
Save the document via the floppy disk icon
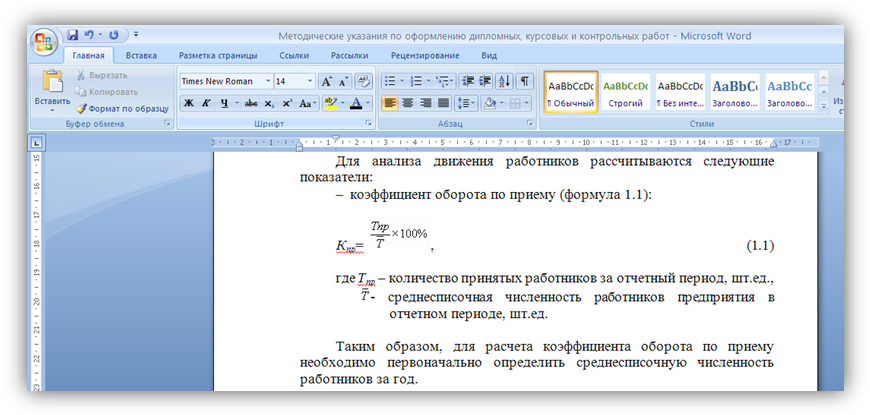pyautogui.click(x=73, y=35)
